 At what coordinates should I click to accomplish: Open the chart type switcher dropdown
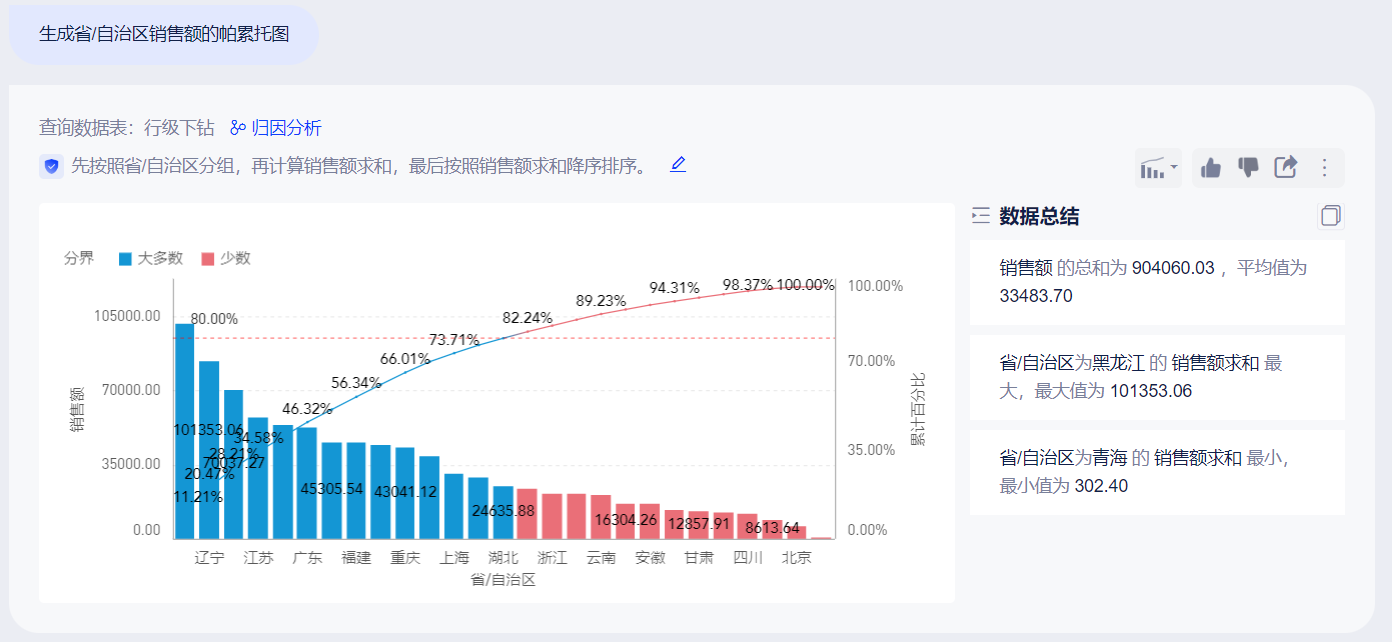[1158, 168]
